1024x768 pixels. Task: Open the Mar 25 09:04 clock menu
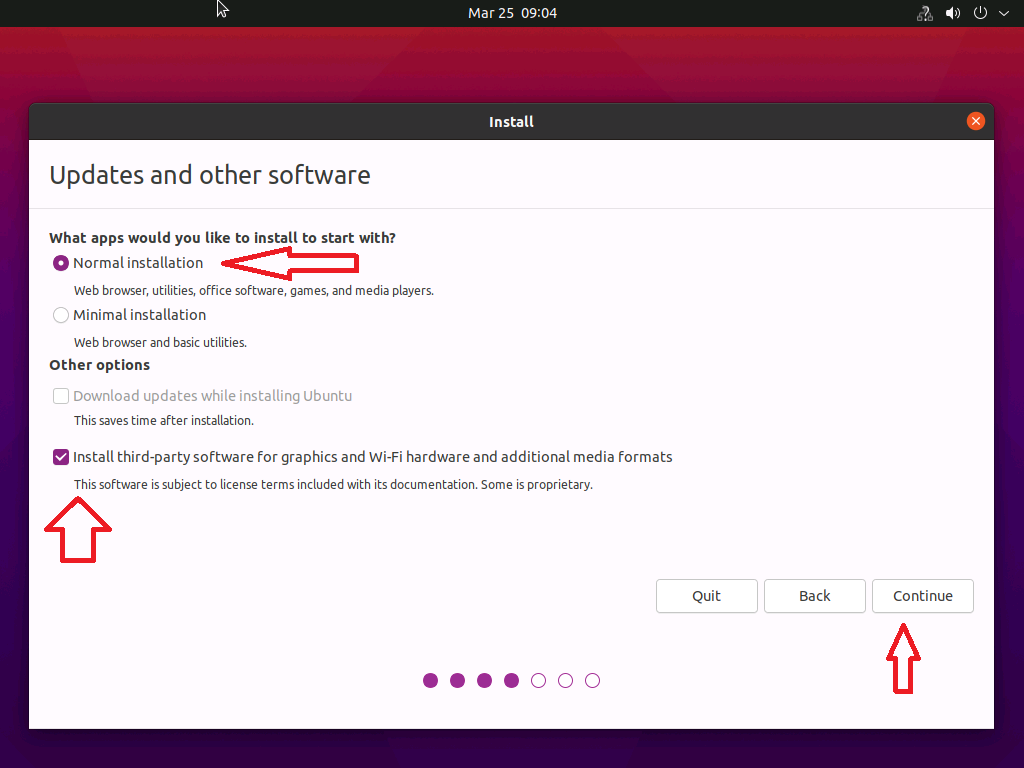[x=512, y=13]
